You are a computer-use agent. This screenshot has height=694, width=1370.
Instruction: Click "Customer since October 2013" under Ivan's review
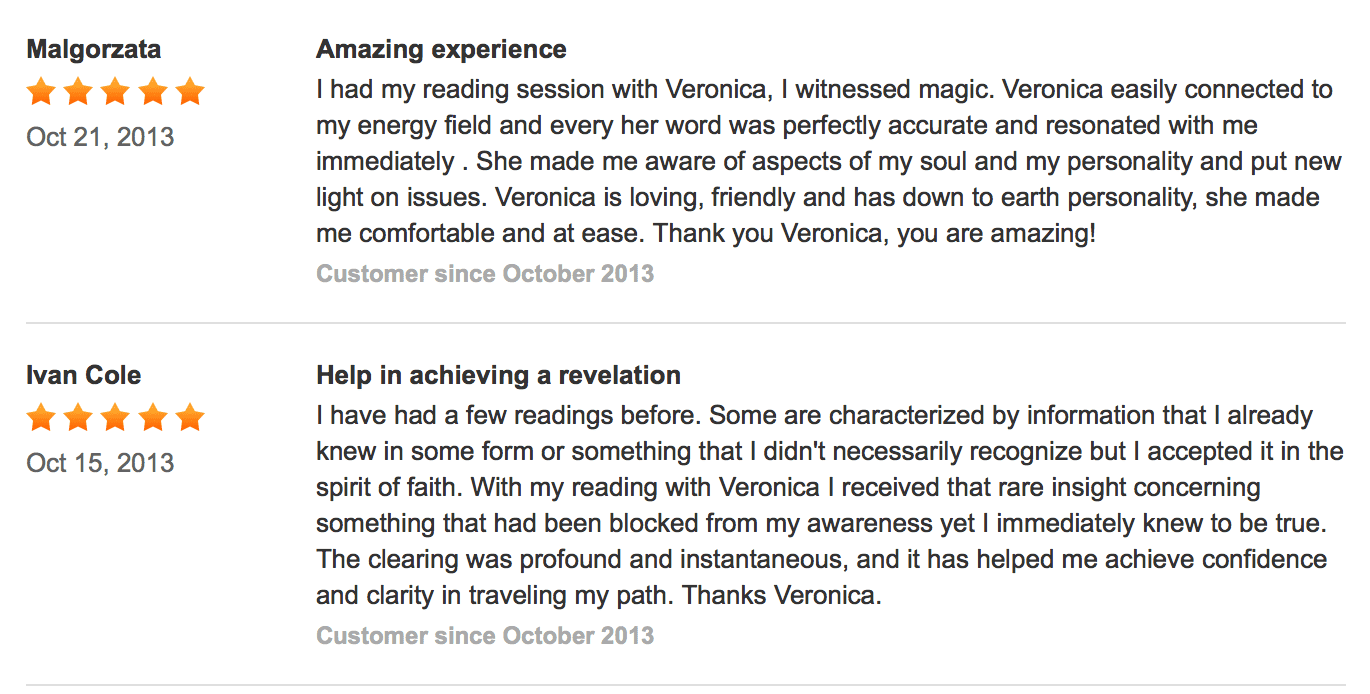coord(485,636)
